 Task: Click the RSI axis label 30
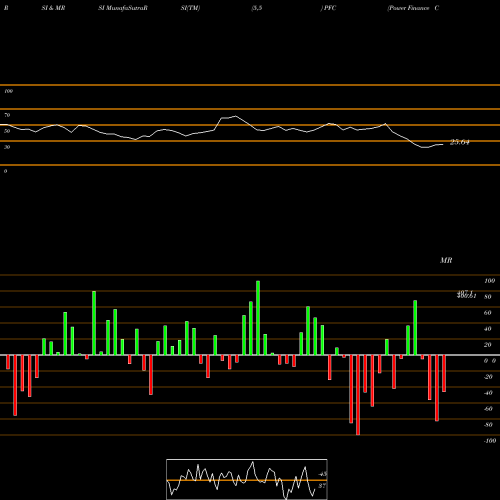click(x=7, y=147)
